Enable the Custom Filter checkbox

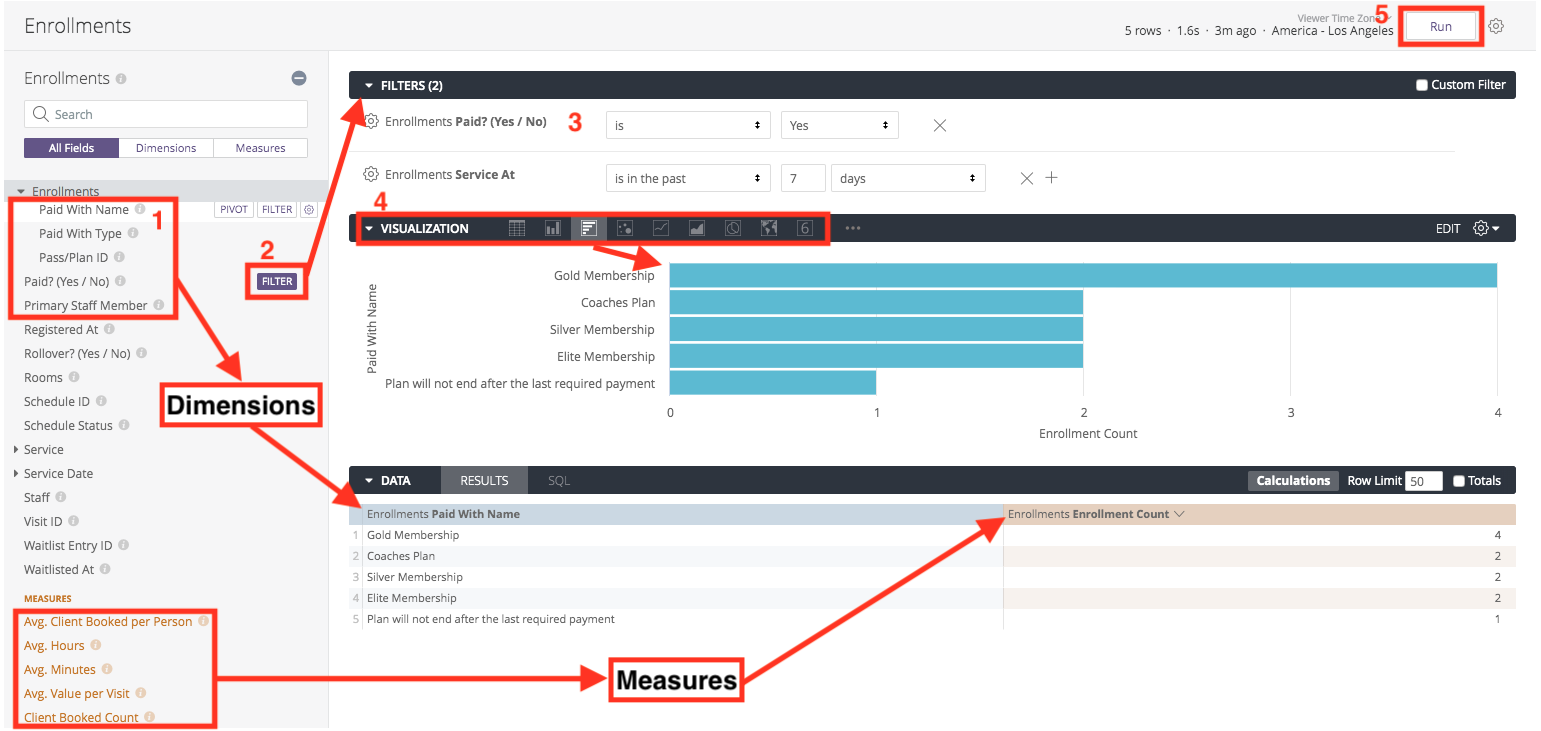[1422, 85]
